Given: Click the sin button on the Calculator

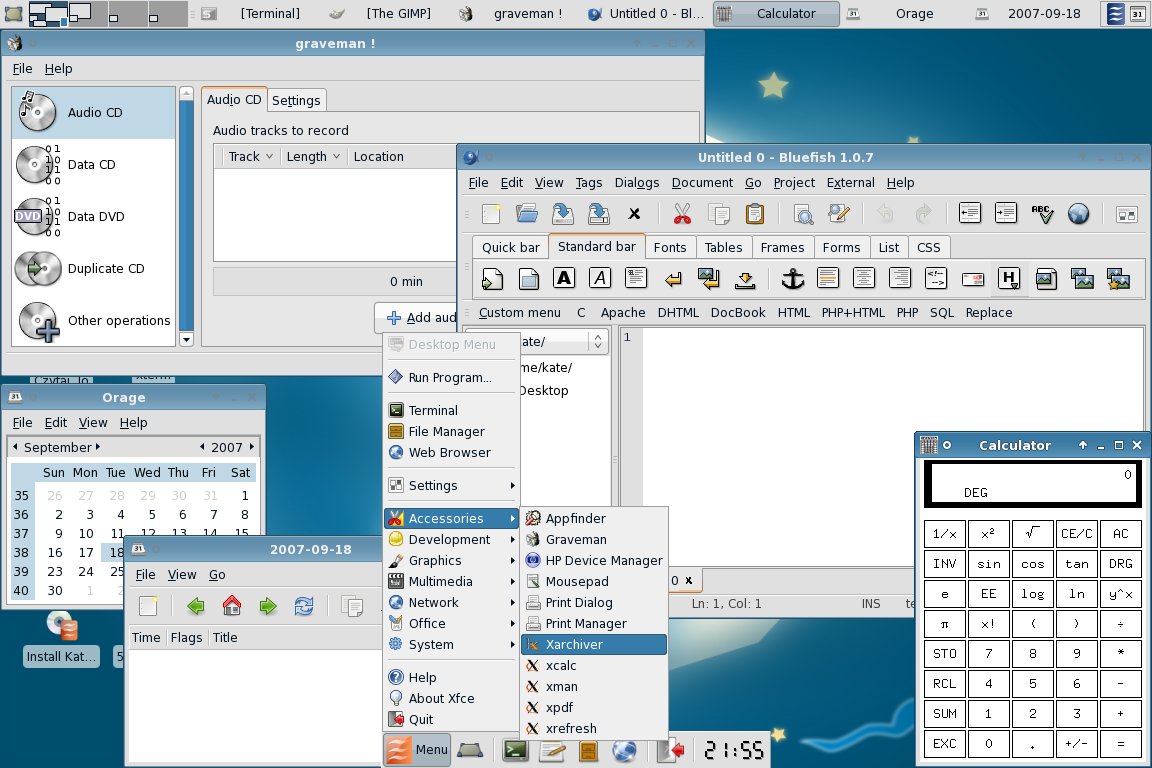Looking at the screenshot, I should tap(988, 564).
